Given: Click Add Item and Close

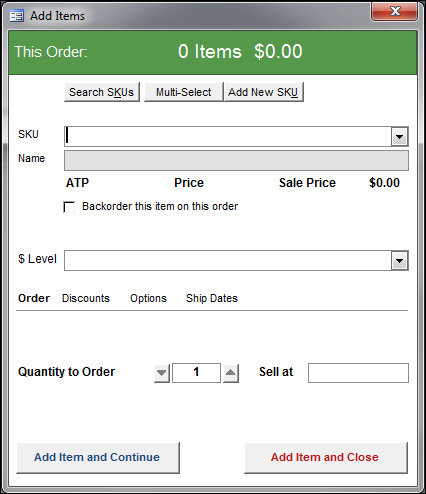Looking at the screenshot, I should pos(325,458).
